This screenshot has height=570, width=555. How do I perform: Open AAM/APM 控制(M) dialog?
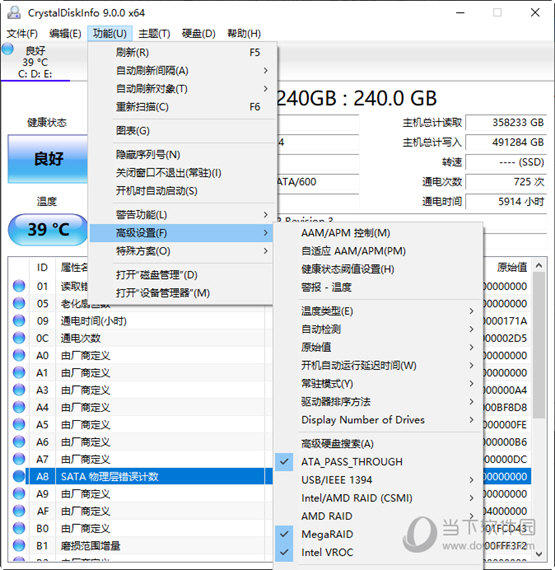point(378,233)
